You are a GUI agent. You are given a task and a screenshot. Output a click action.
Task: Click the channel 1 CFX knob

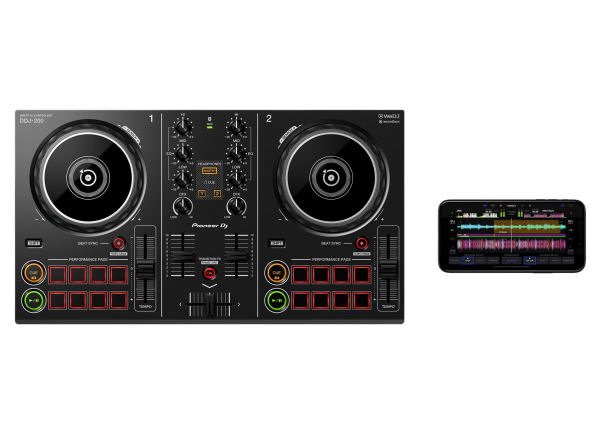pyautogui.click(x=183, y=207)
